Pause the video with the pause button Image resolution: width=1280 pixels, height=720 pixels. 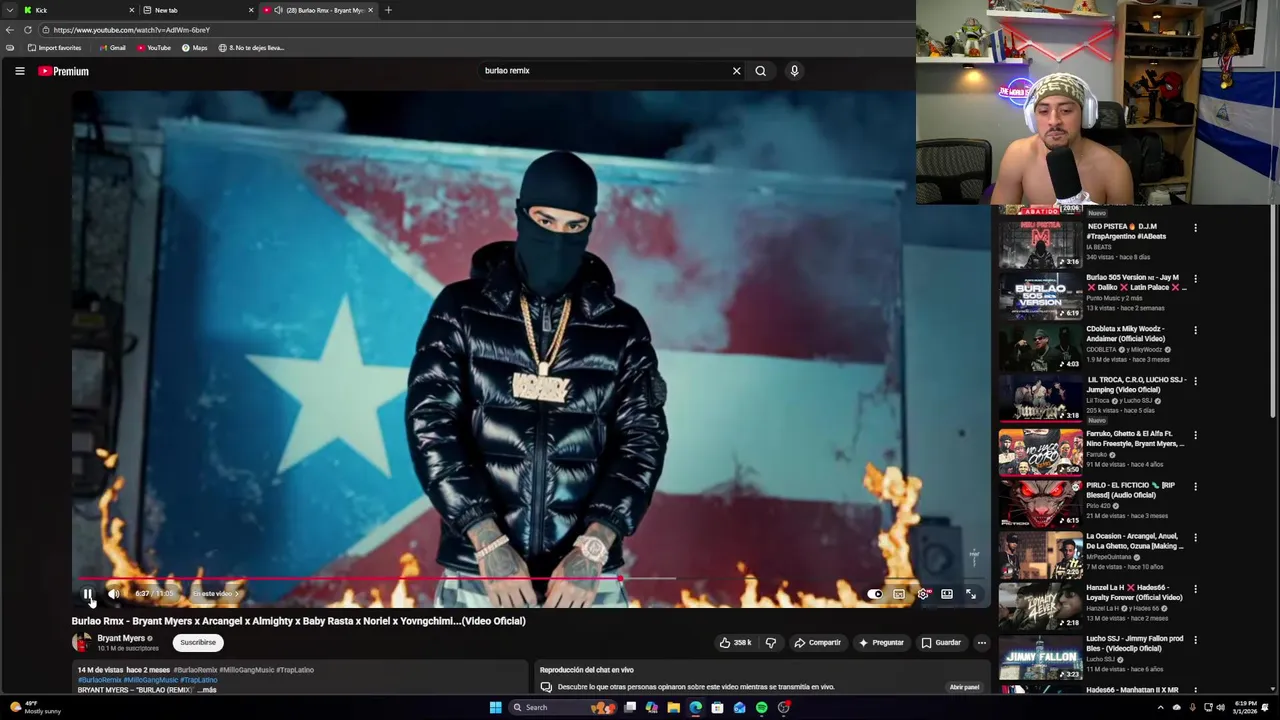(x=88, y=594)
